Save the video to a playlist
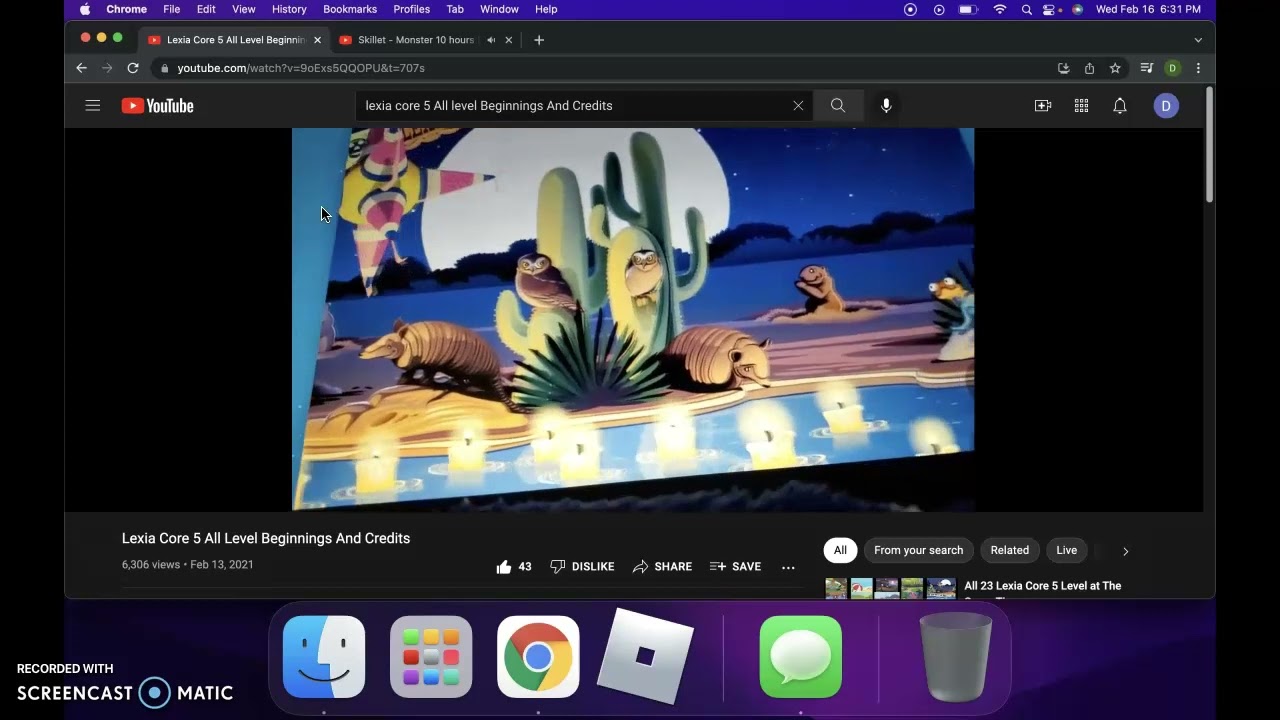 (x=735, y=567)
